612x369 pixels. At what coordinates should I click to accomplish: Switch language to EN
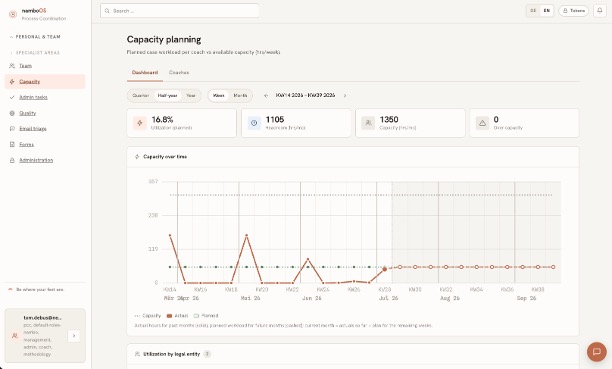pyautogui.click(x=546, y=11)
